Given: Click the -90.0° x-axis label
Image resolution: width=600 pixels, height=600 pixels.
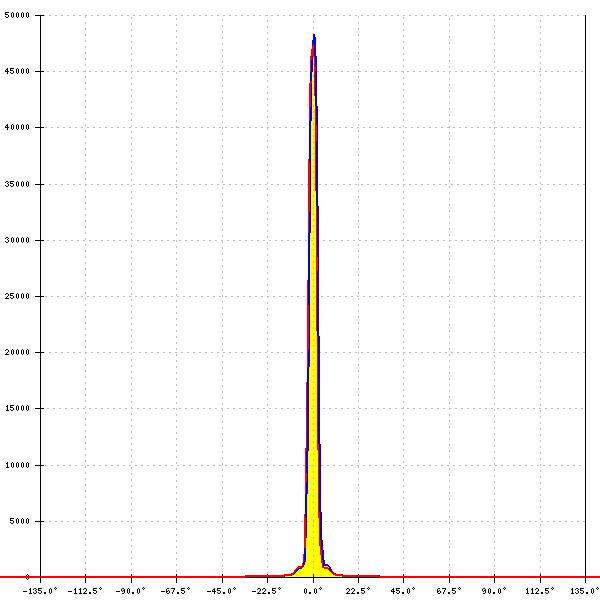Looking at the screenshot, I should click(131, 591).
